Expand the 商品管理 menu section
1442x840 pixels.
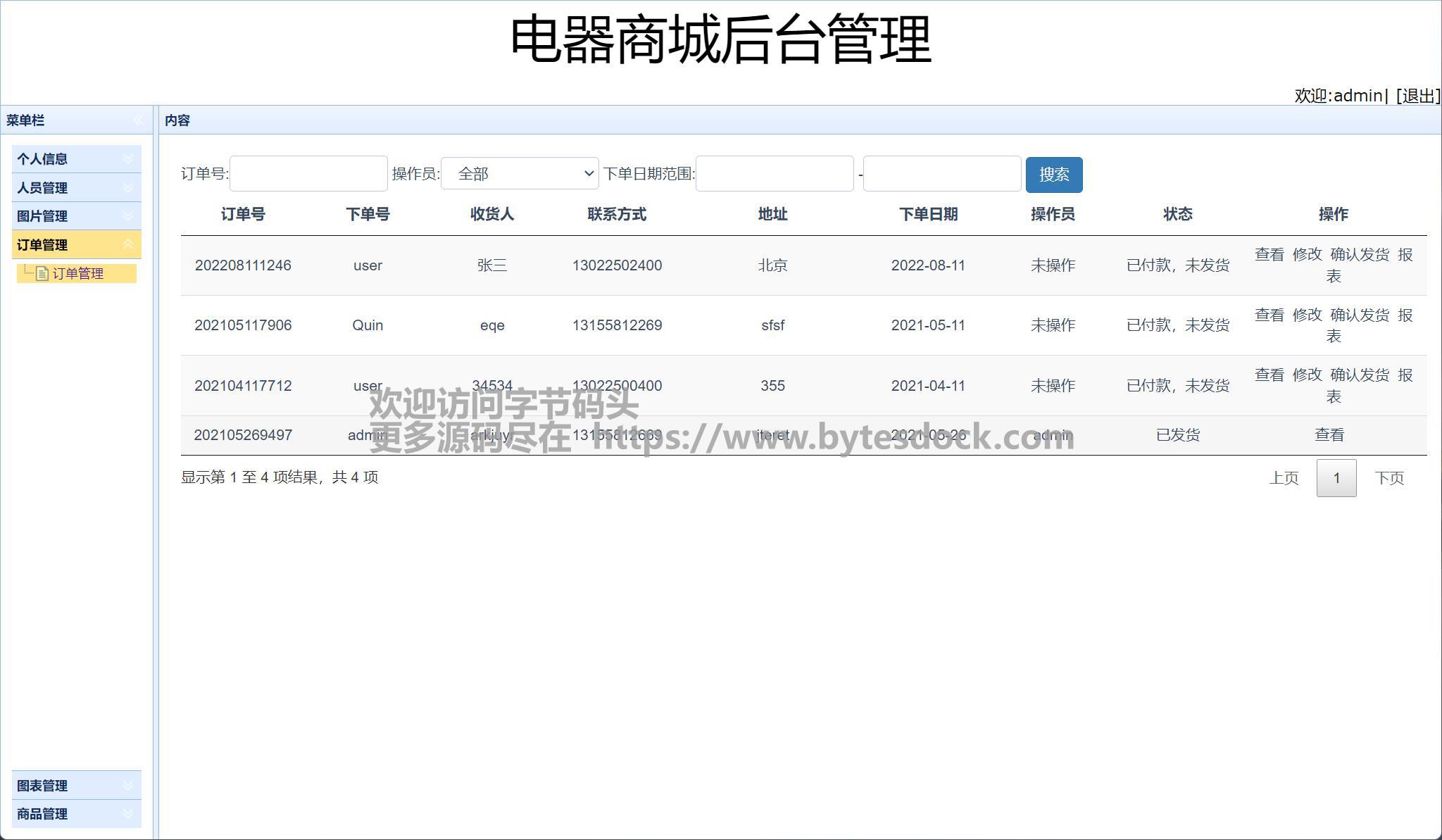[76, 814]
